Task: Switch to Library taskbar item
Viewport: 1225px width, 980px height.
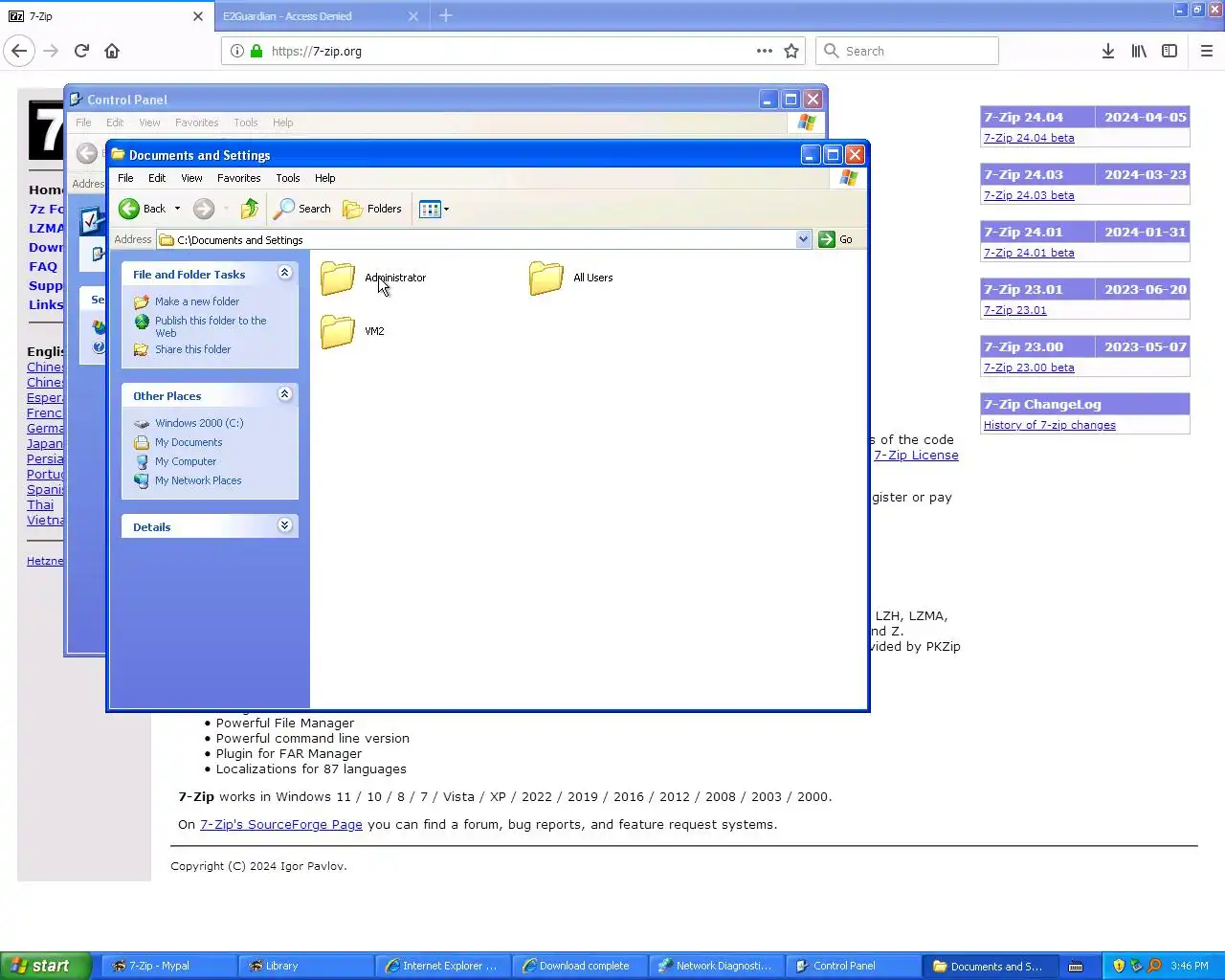Action: [306, 966]
